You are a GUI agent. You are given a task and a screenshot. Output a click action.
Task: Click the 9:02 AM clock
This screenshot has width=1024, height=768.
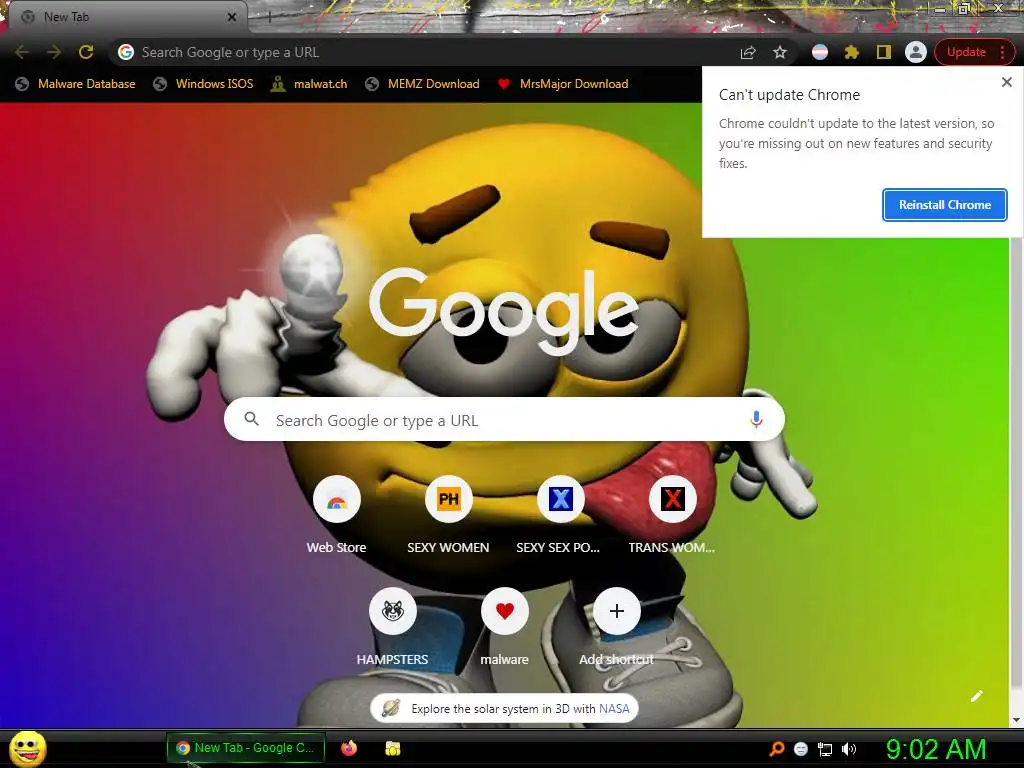pos(936,750)
